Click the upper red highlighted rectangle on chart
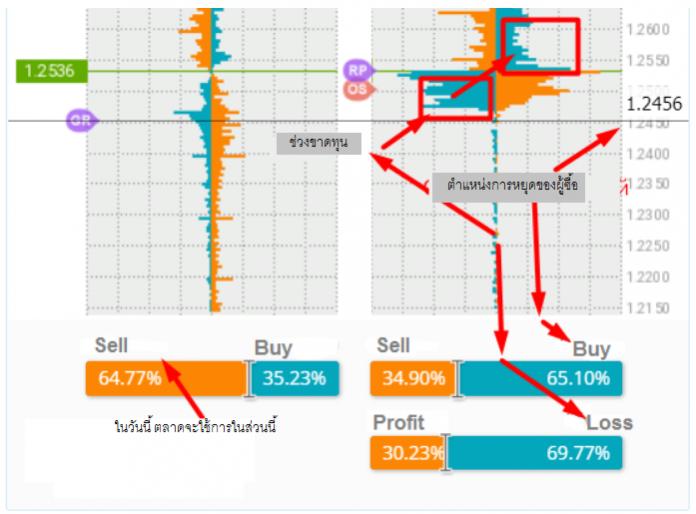Viewport: 696px width, 514px height. tap(541, 46)
